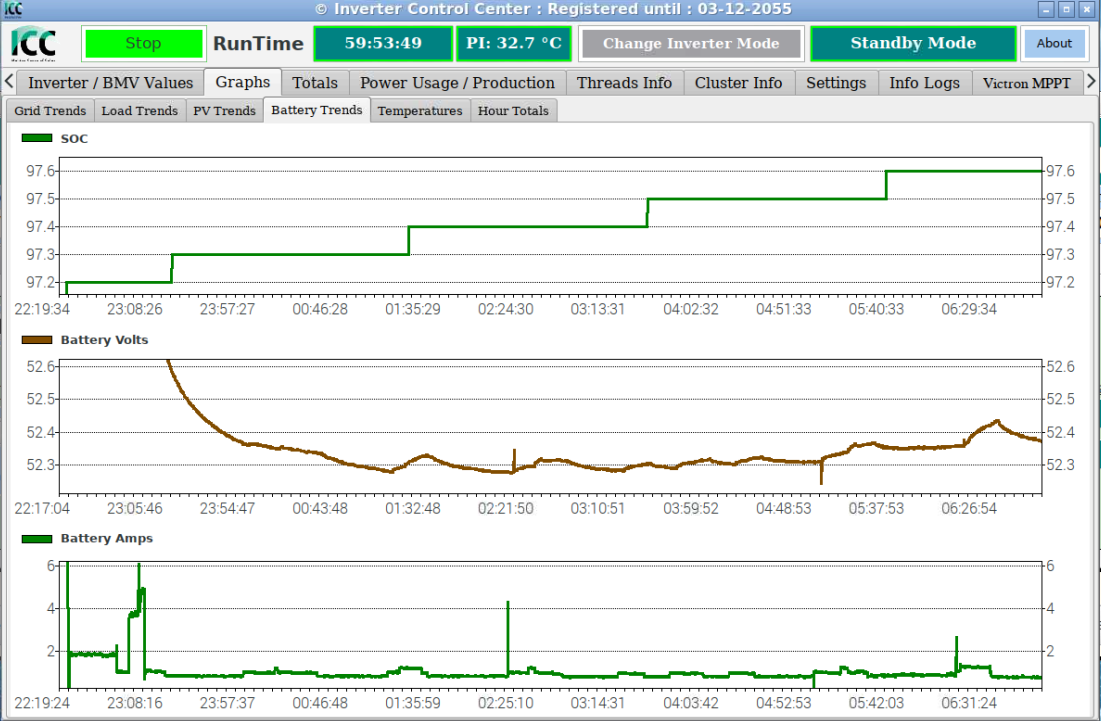Click the Change Inverter Mode button
This screenshot has width=1101, height=721.
[x=690, y=44]
